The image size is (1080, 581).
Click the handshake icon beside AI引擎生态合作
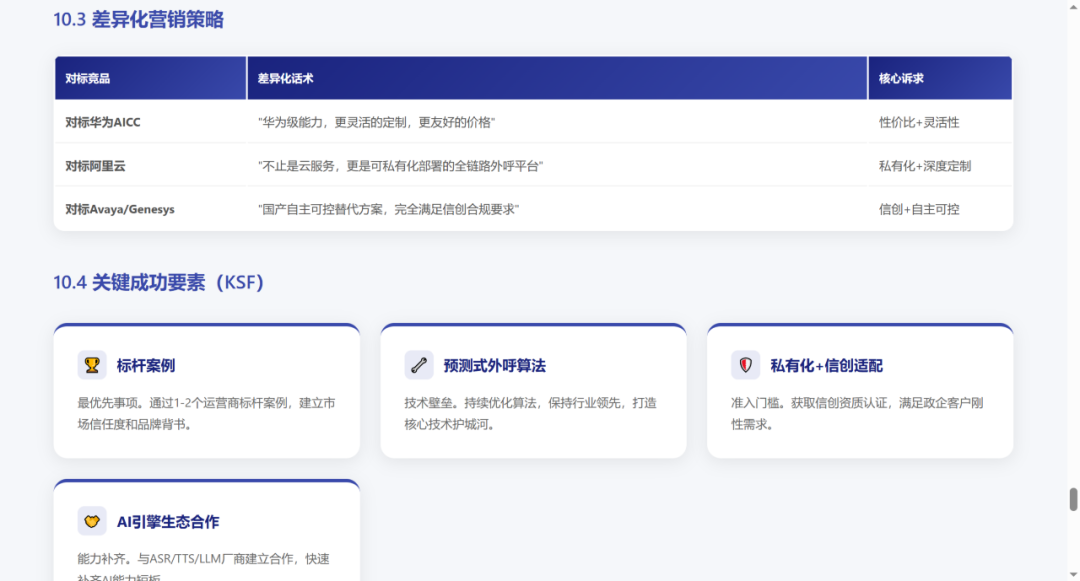[x=92, y=521]
